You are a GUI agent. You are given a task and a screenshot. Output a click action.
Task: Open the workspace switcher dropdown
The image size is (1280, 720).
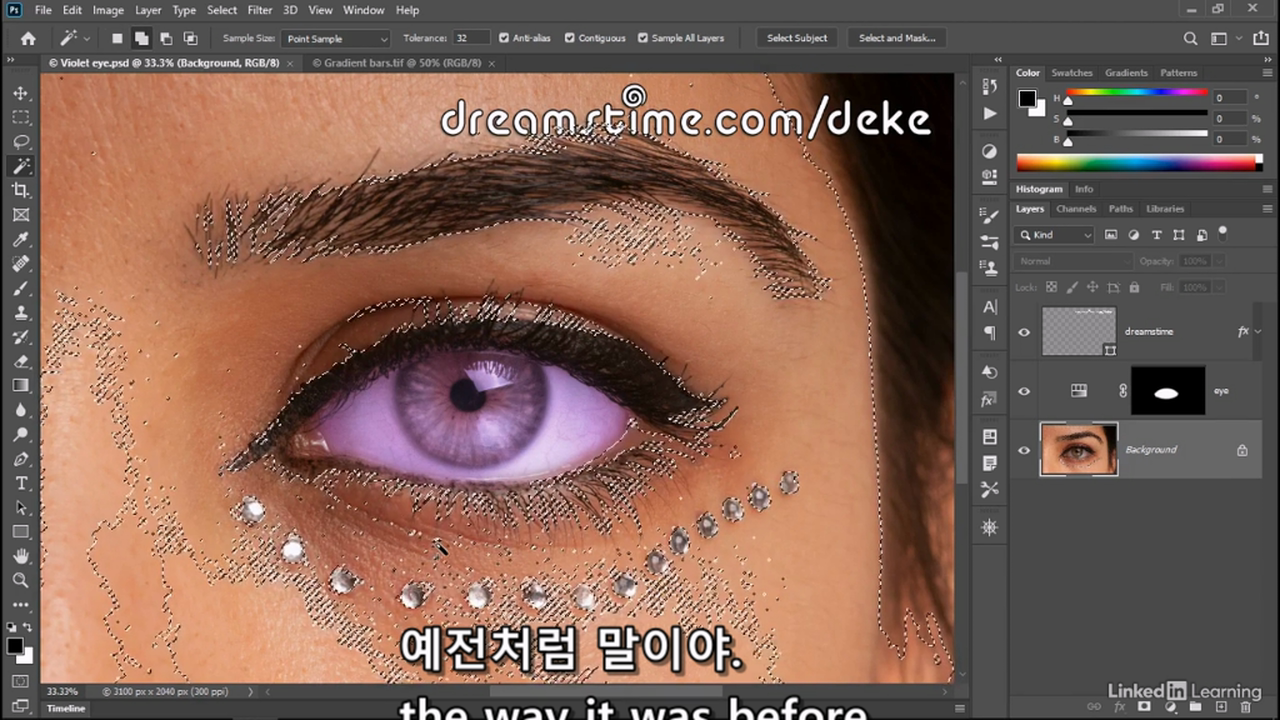(x=1222, y=38)
